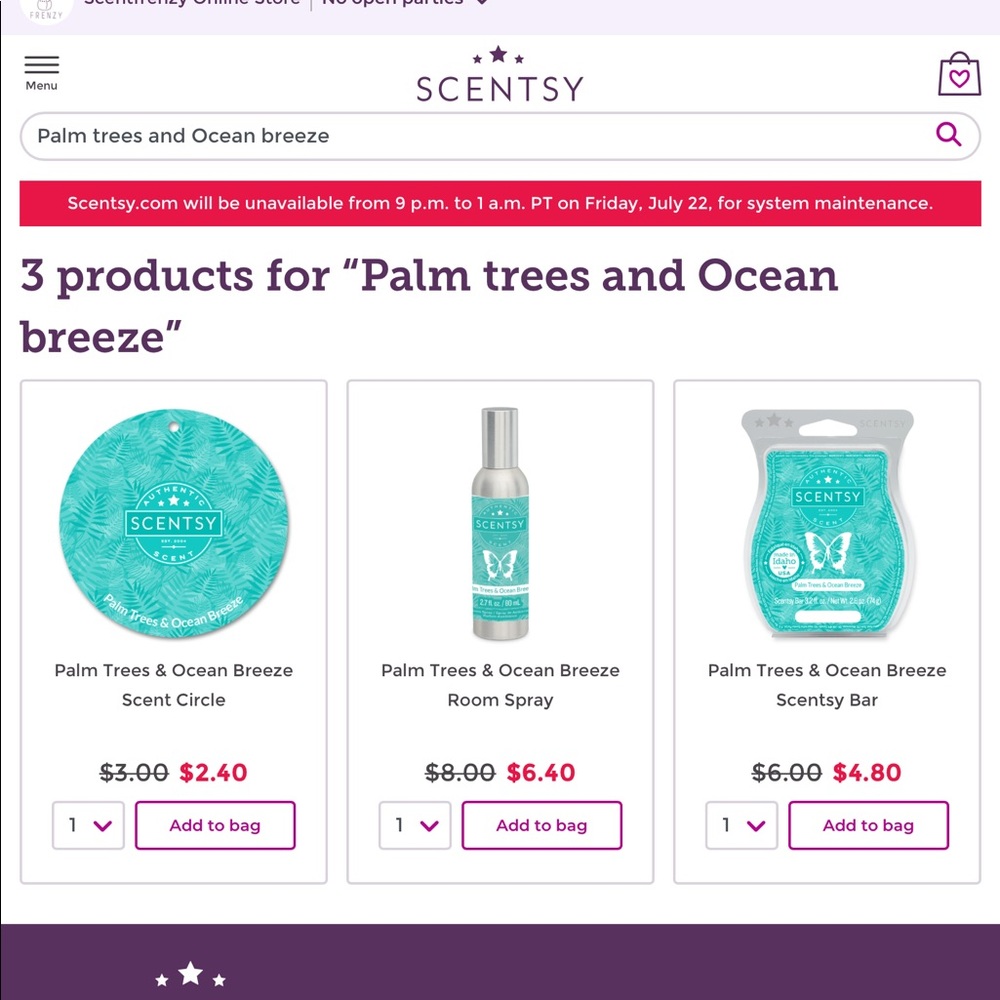Open the quantity dropdown for the Scent Circle
1000x1000 pixels.
(88, 825)
